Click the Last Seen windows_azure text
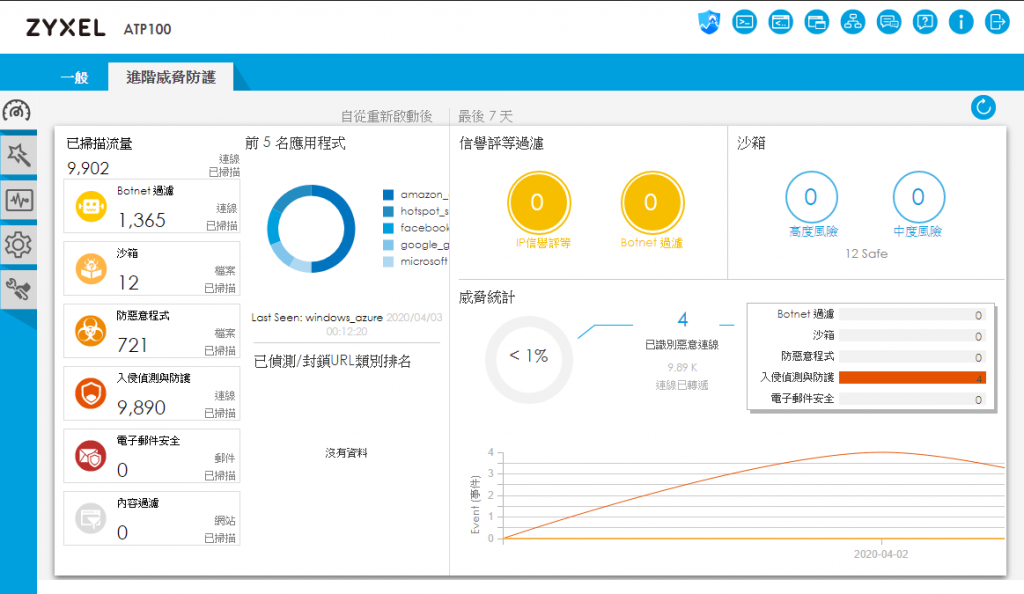1024x594 pixels. [317, 318]
